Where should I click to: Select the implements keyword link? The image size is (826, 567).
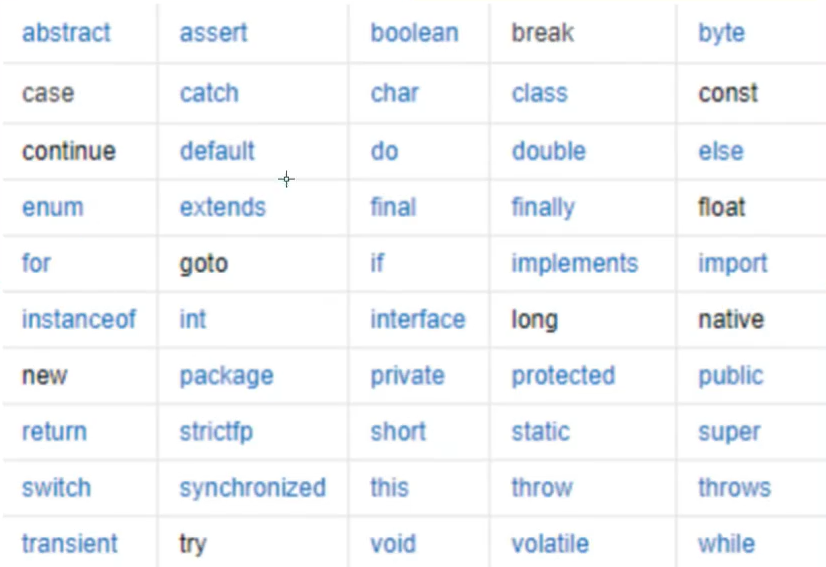[575, 264]
